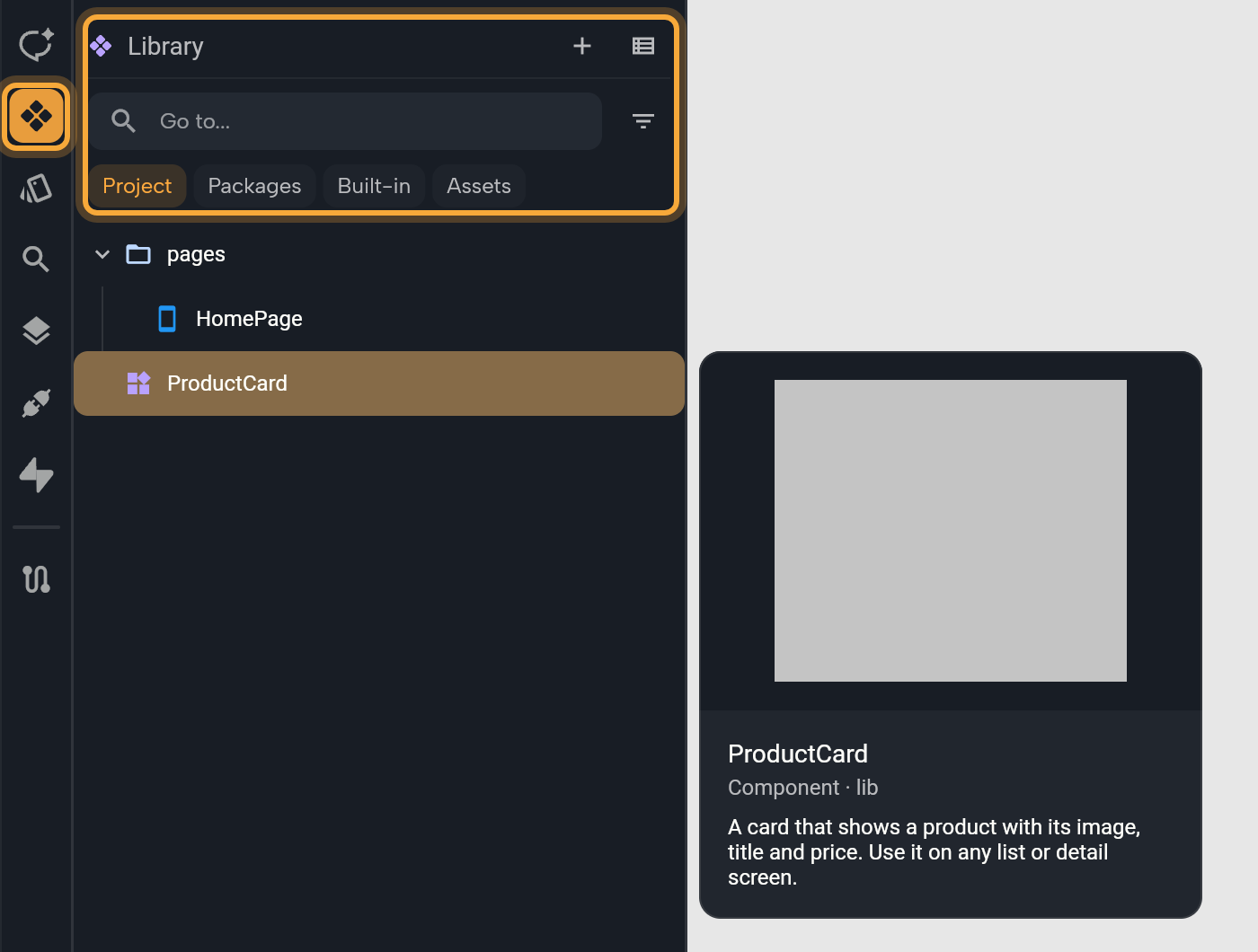1258x952 pixels.
Task: Click the folder icon of the pages row
Action: (138, 254)
